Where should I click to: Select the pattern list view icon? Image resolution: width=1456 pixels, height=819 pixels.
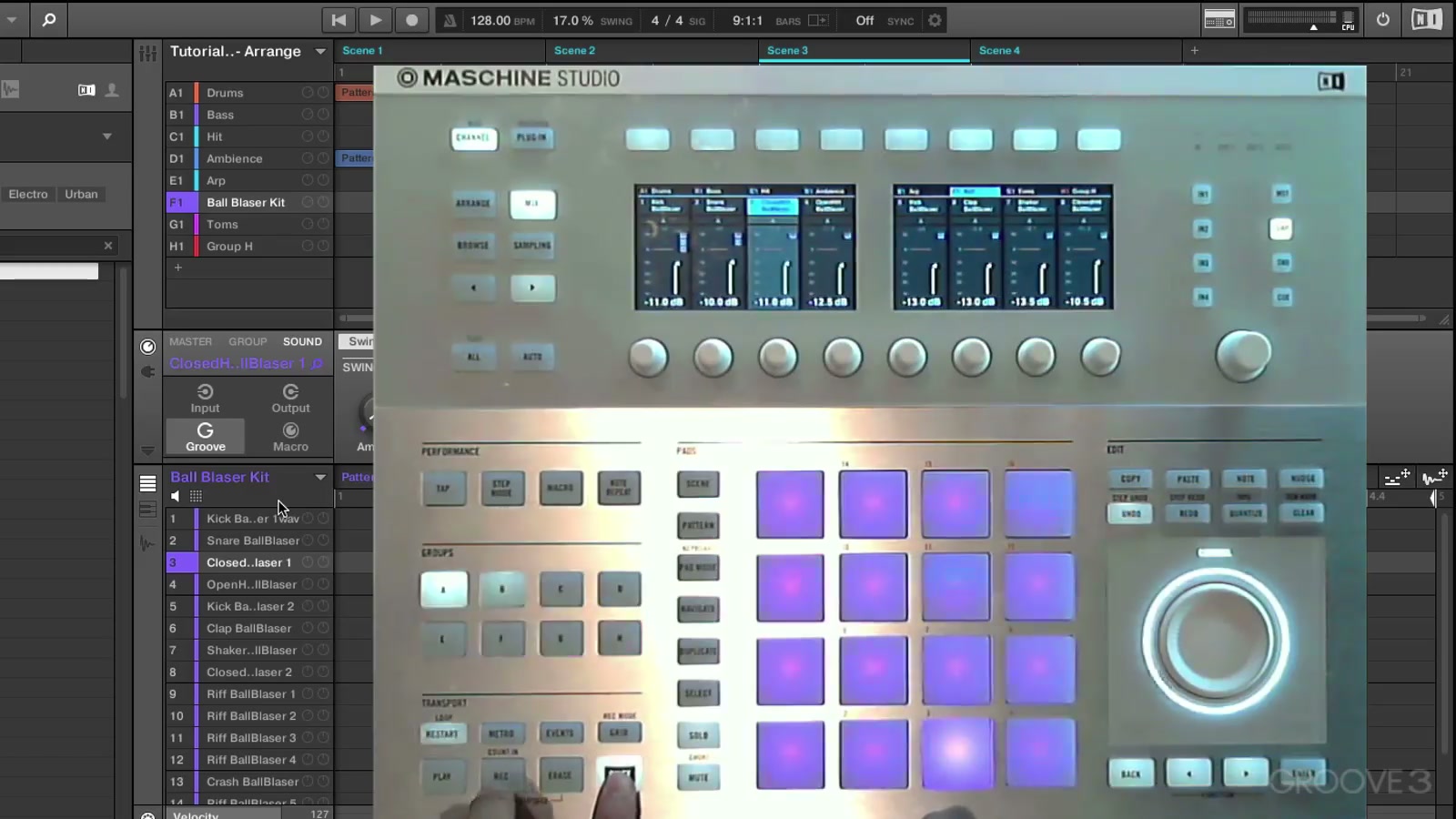tap(147, 483)
